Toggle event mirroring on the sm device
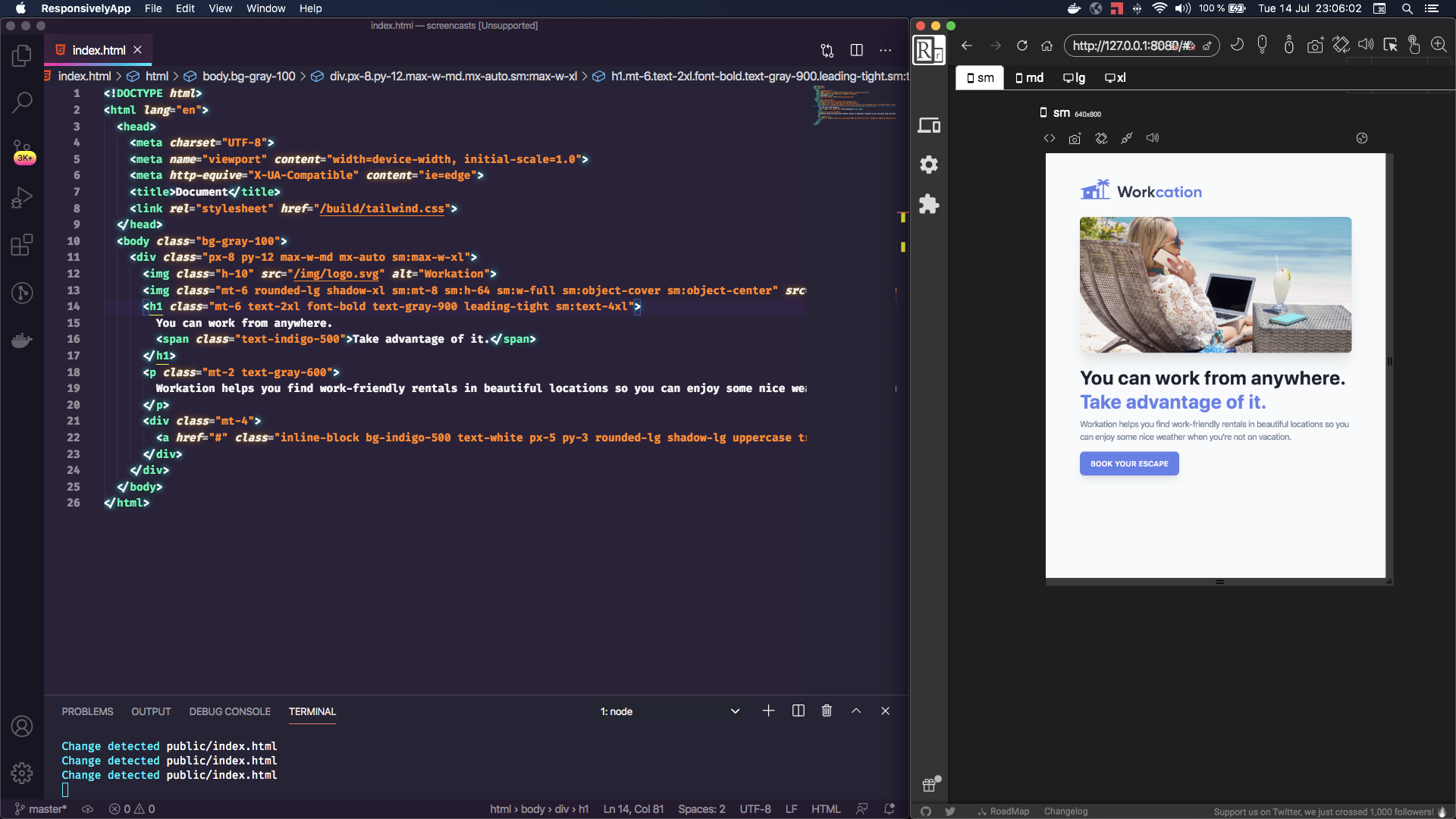 [1127, 138]
